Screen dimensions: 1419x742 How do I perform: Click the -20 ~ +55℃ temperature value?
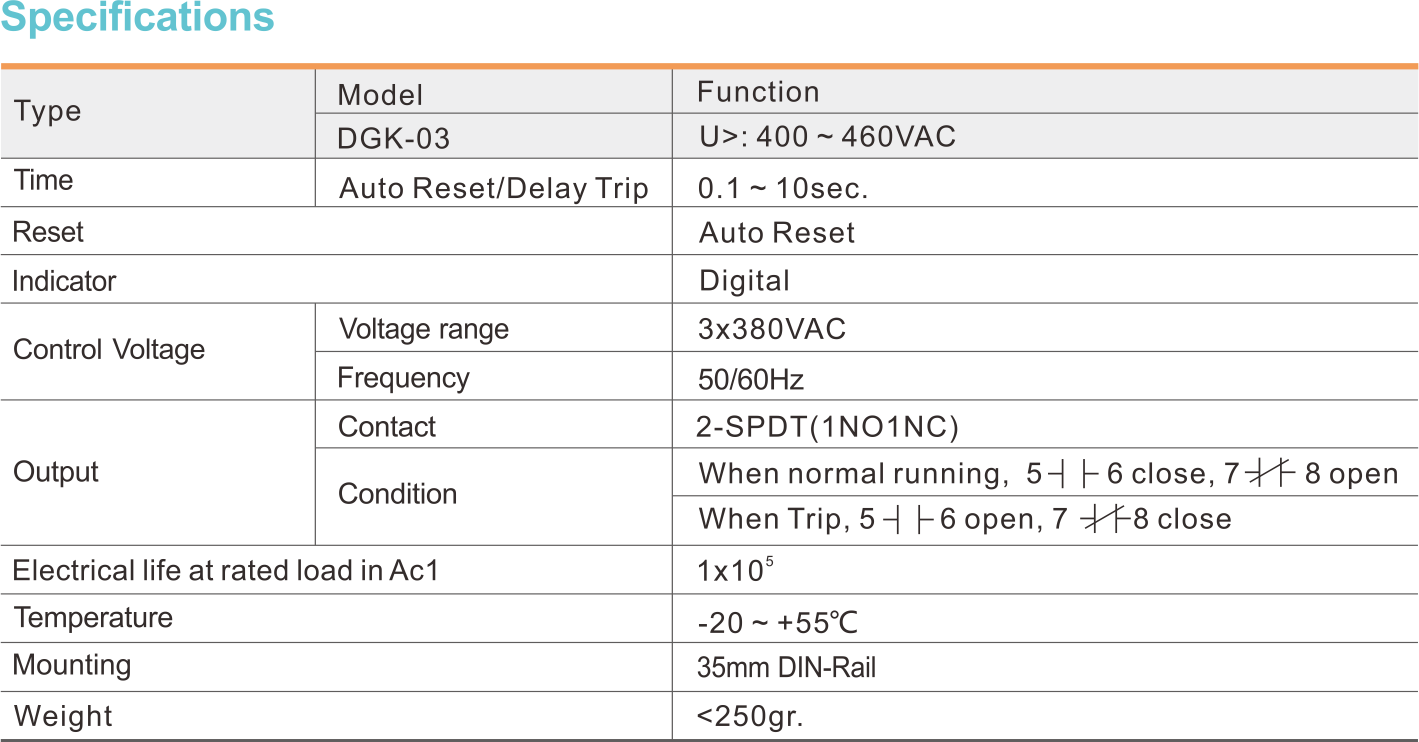[777, 624]
